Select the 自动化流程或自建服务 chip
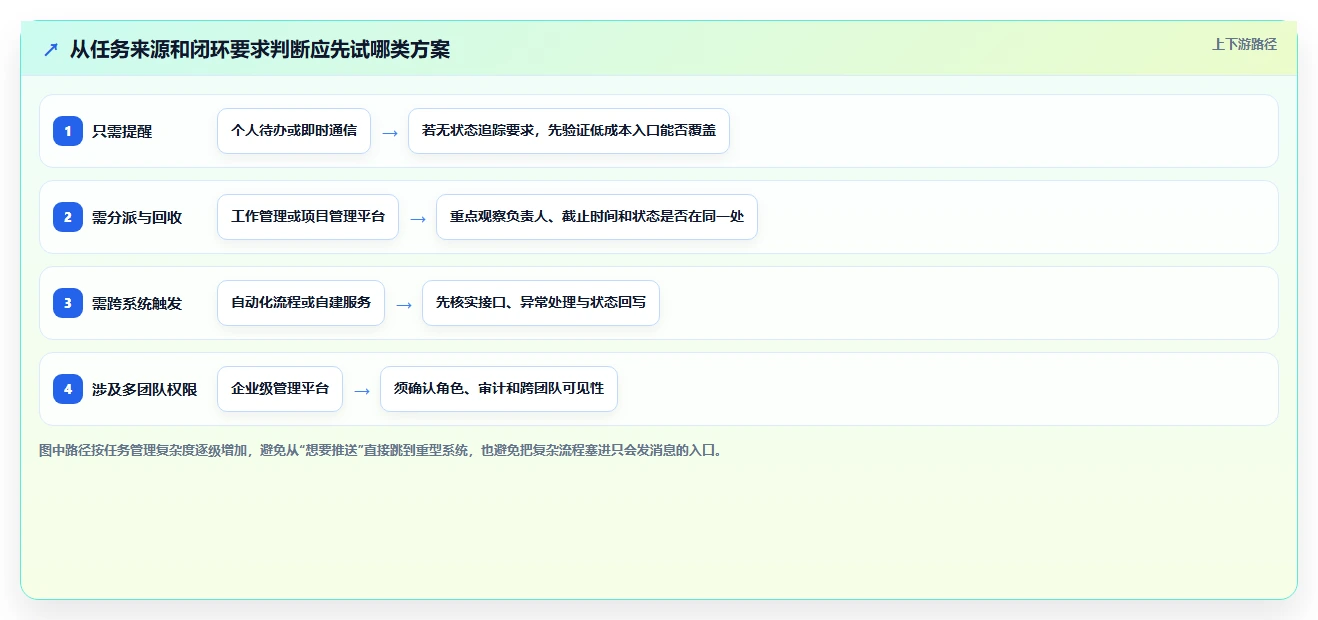1318x620 pixels. [301, 303]
